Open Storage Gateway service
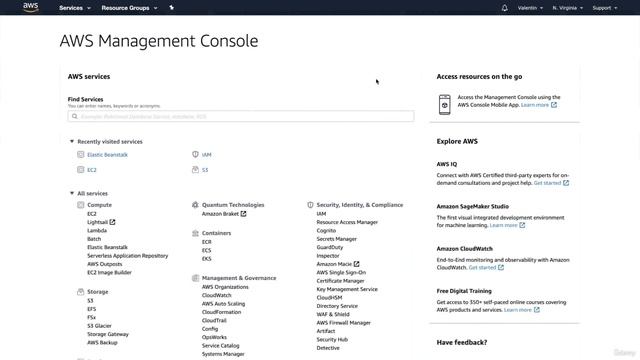 click(108, 334)
